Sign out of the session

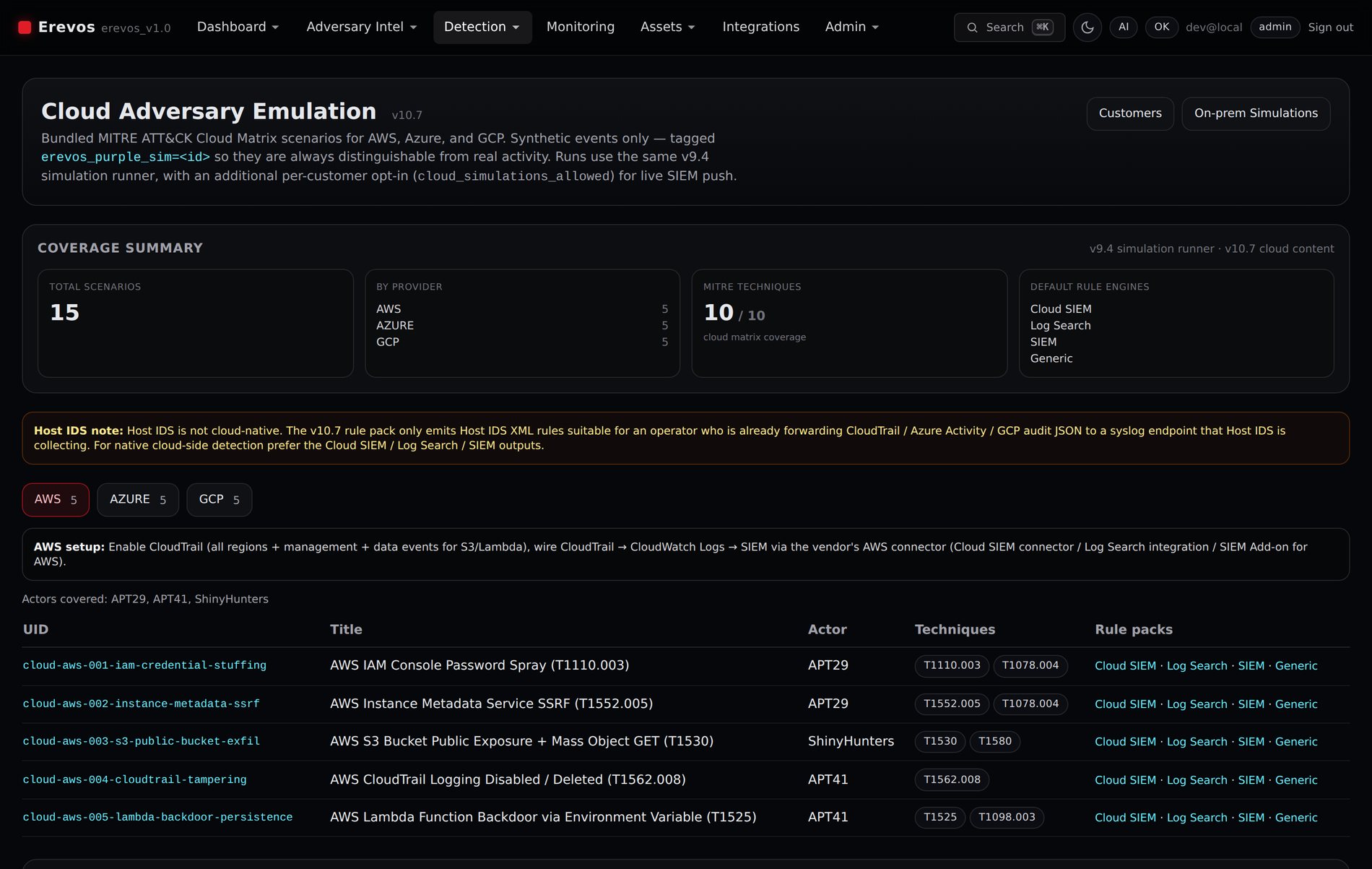point(1330,27)
